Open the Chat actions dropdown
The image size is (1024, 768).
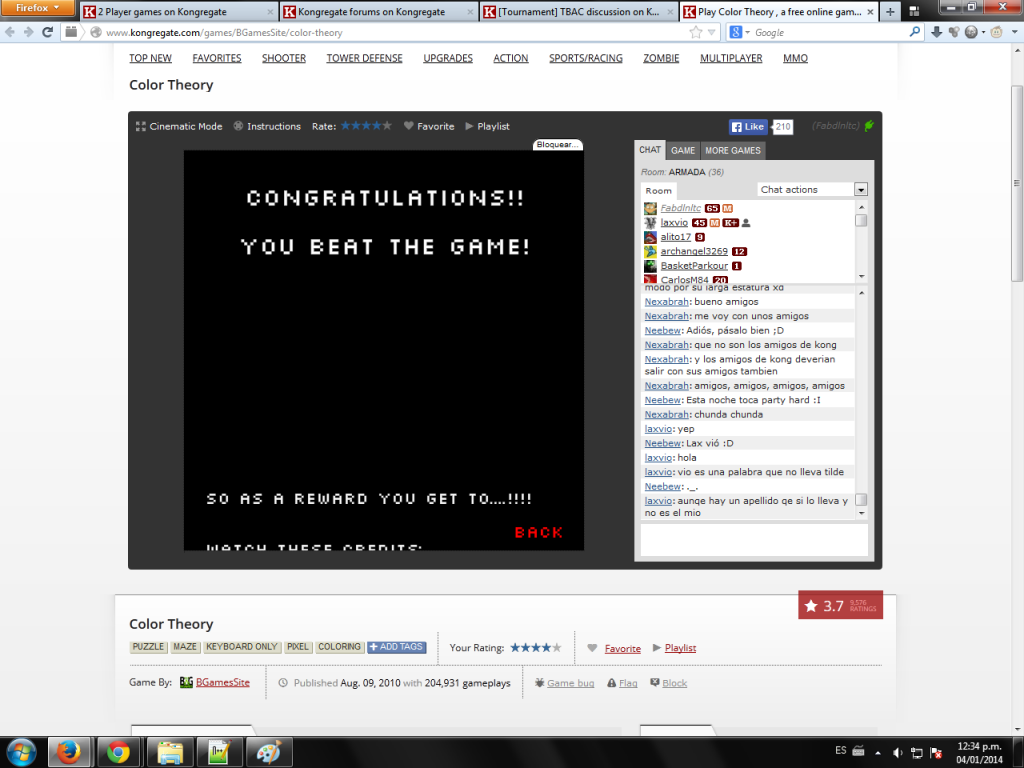[812, 189]
